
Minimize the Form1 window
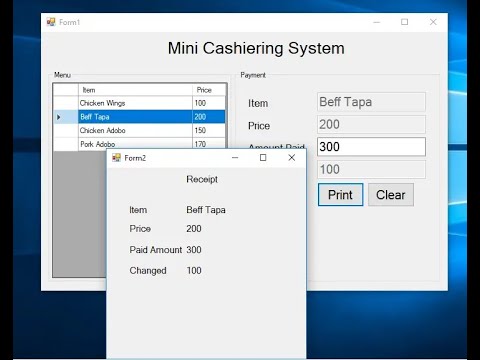tap(377, 22)
